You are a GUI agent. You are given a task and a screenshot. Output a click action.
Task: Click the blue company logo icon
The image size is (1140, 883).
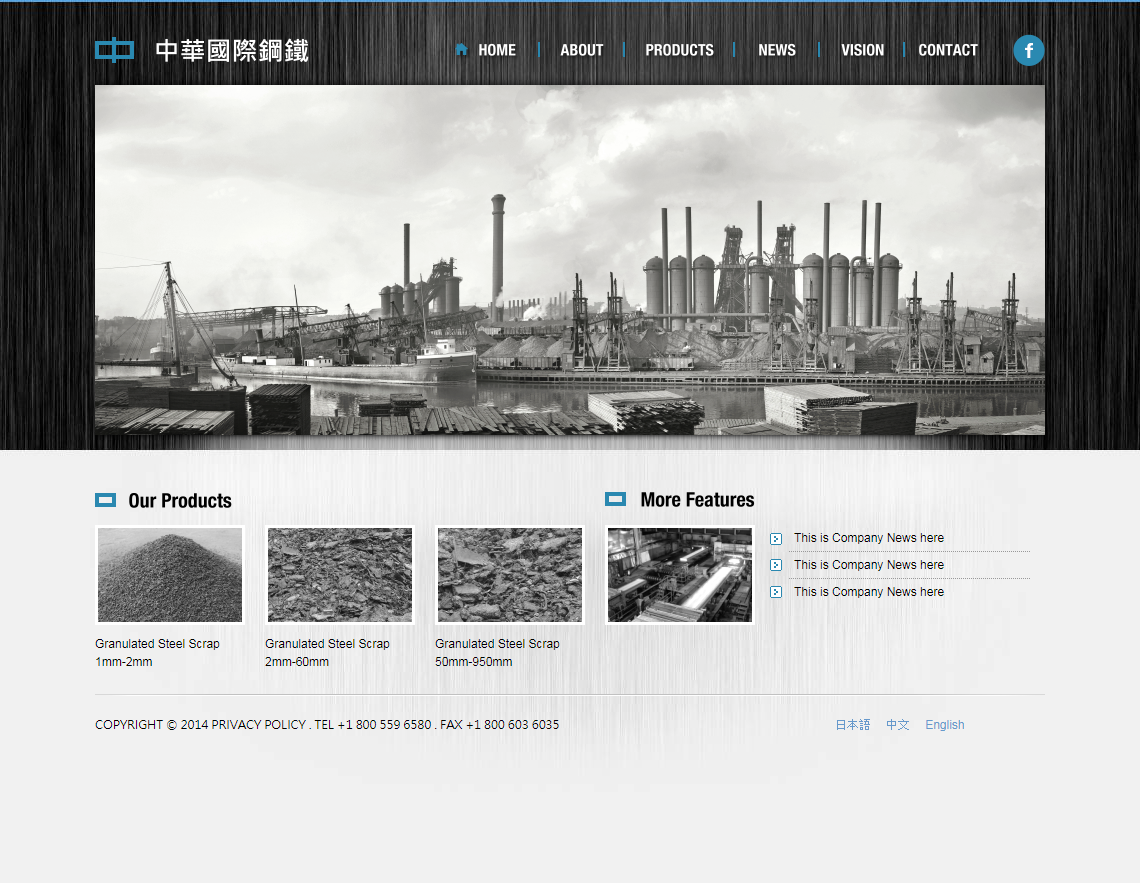(x=114, y=50)
